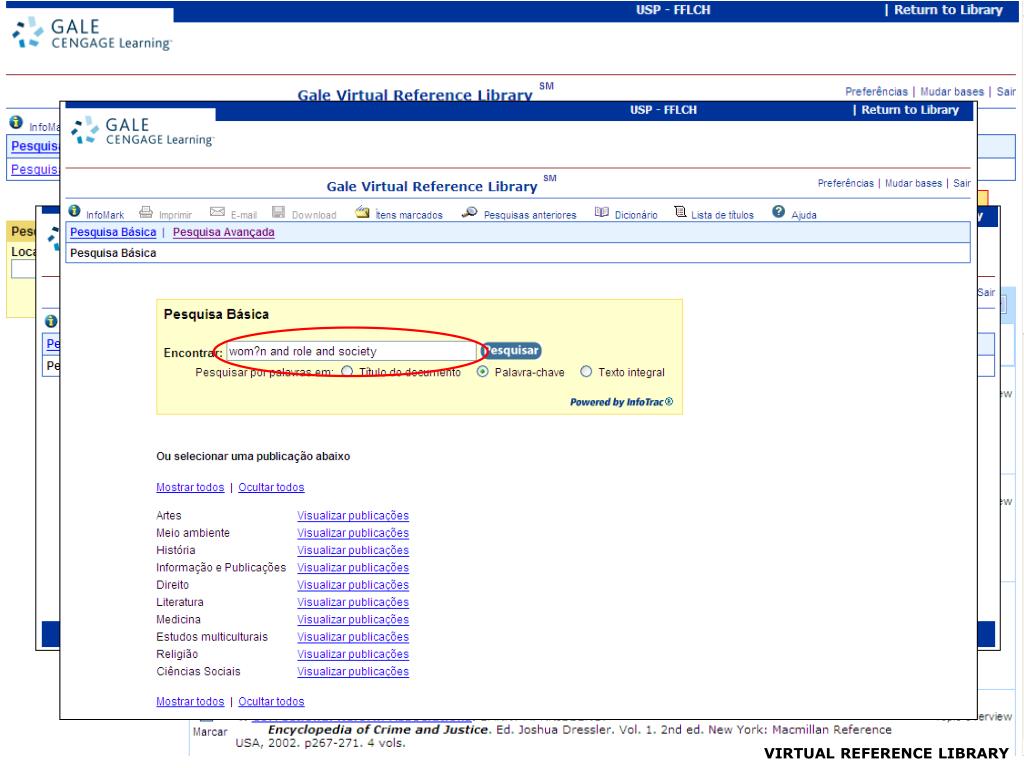Open the Dicionário book icon

point(601,212)
